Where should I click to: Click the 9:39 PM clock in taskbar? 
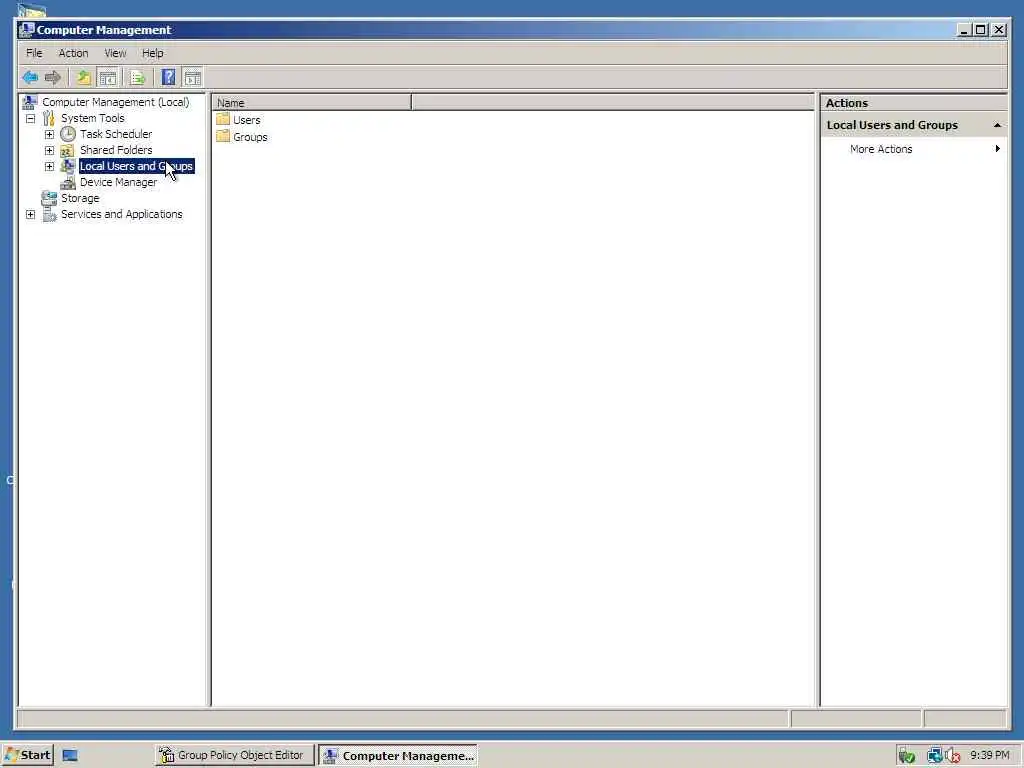coord(989,756)
